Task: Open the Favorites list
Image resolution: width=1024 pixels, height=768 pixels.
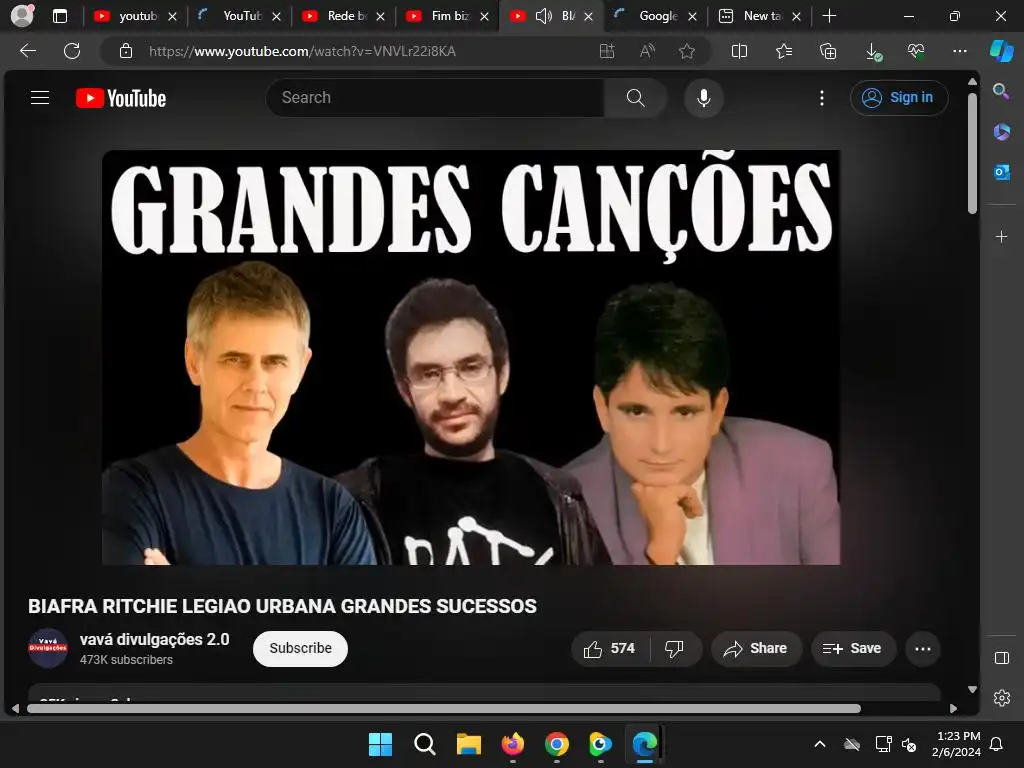Action: 784,51
